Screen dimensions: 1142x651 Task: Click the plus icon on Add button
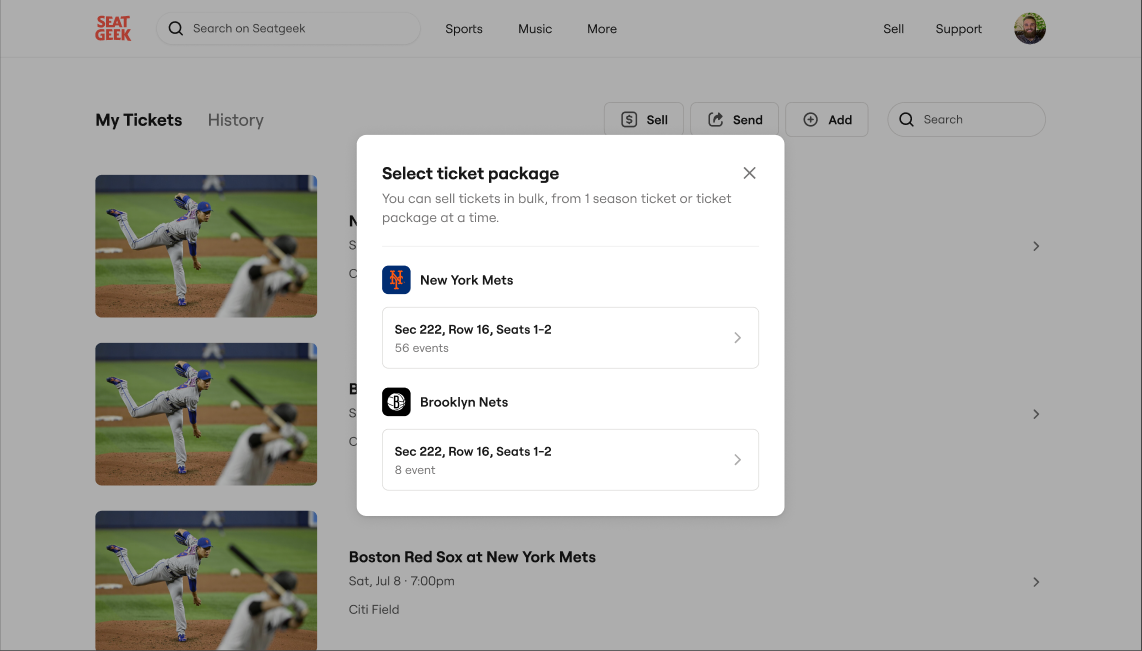coord(811,119)
